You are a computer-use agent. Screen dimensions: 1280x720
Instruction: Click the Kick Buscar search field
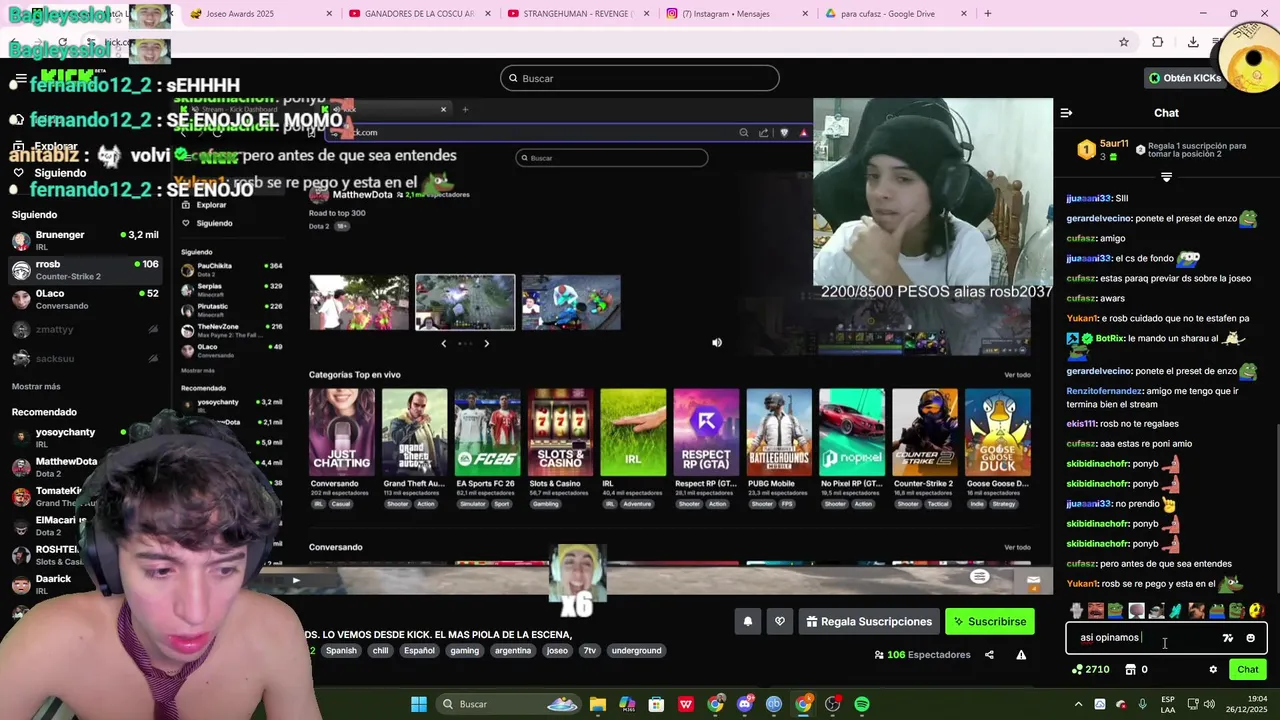640,78
